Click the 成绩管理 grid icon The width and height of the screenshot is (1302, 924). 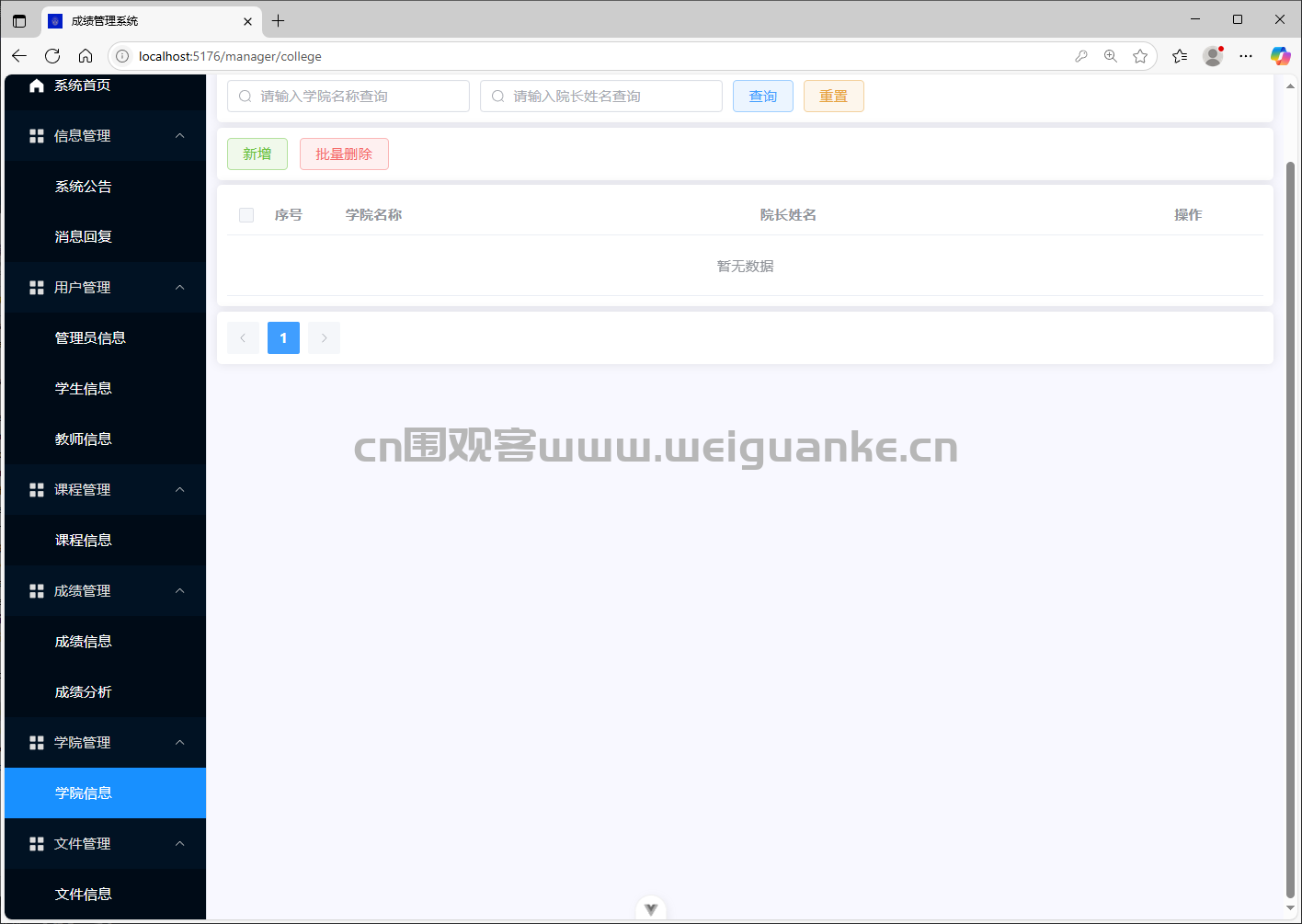[x=37, y=591]
